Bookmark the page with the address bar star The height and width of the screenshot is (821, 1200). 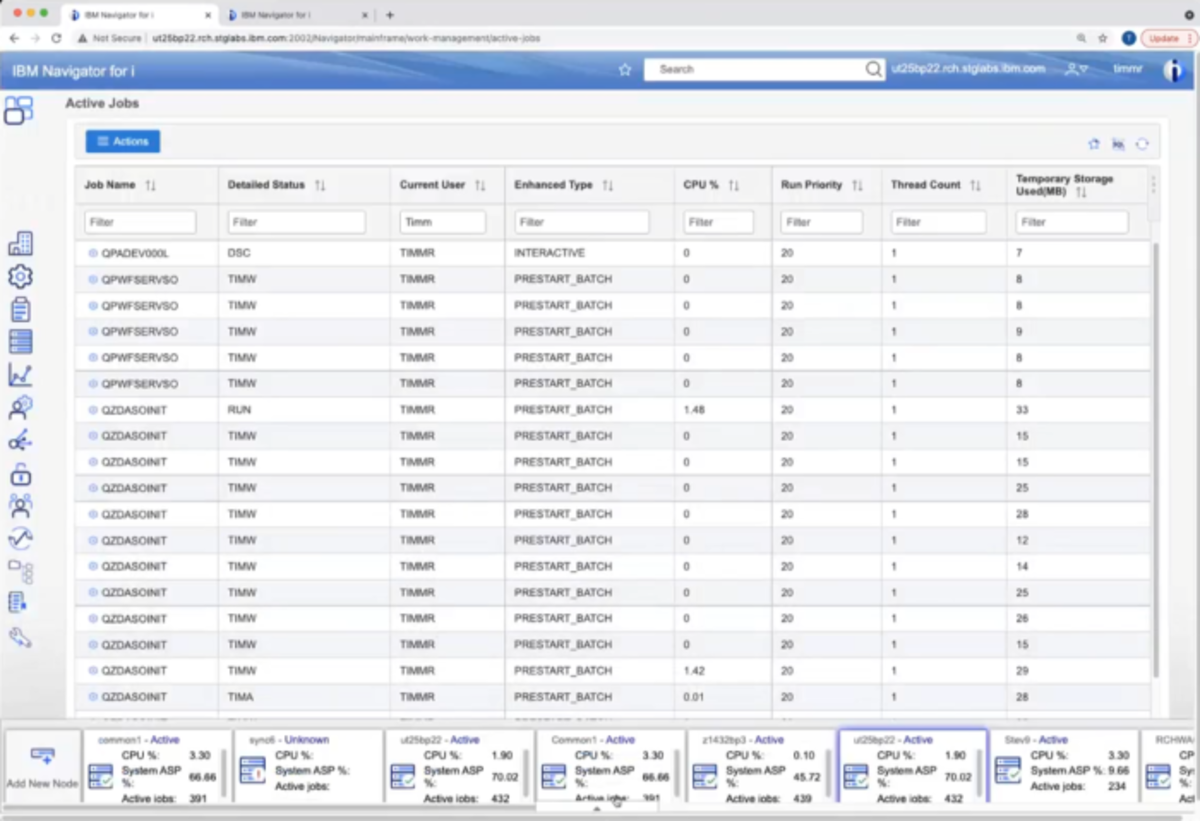pyautogui.click(x=1103, y=38)
